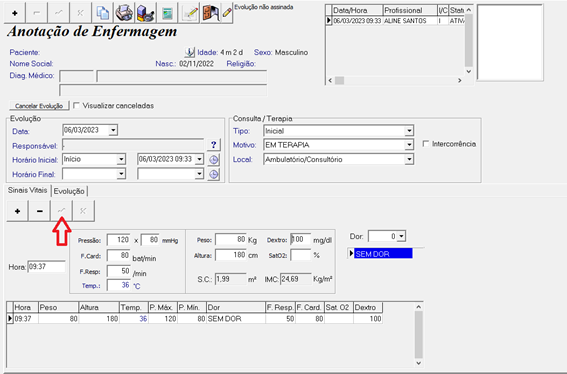Open the Horário Inicial Início dropdown

coord(121,160)
